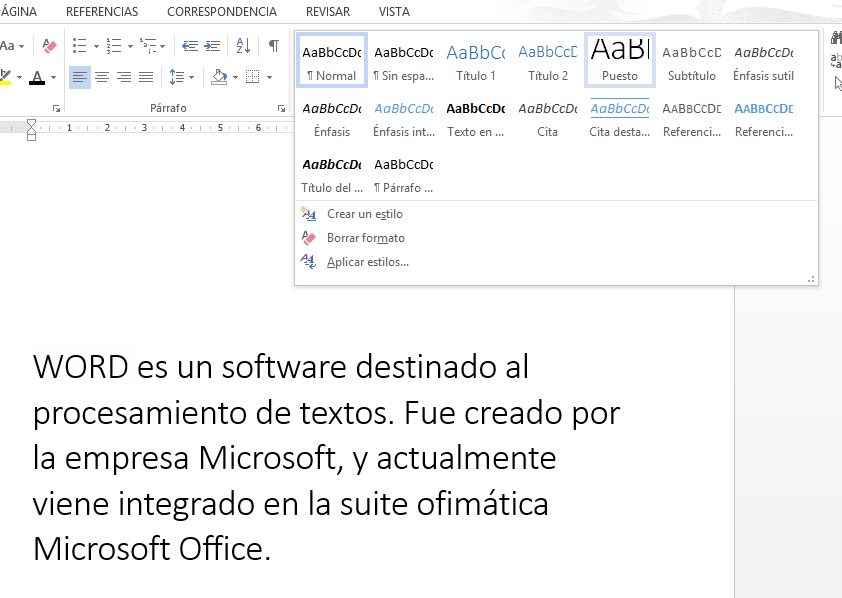This screenshot has width=842, height=598.
Task: Click the ruler indent marker
Action: pyautogui.click(x=31, y=130)
